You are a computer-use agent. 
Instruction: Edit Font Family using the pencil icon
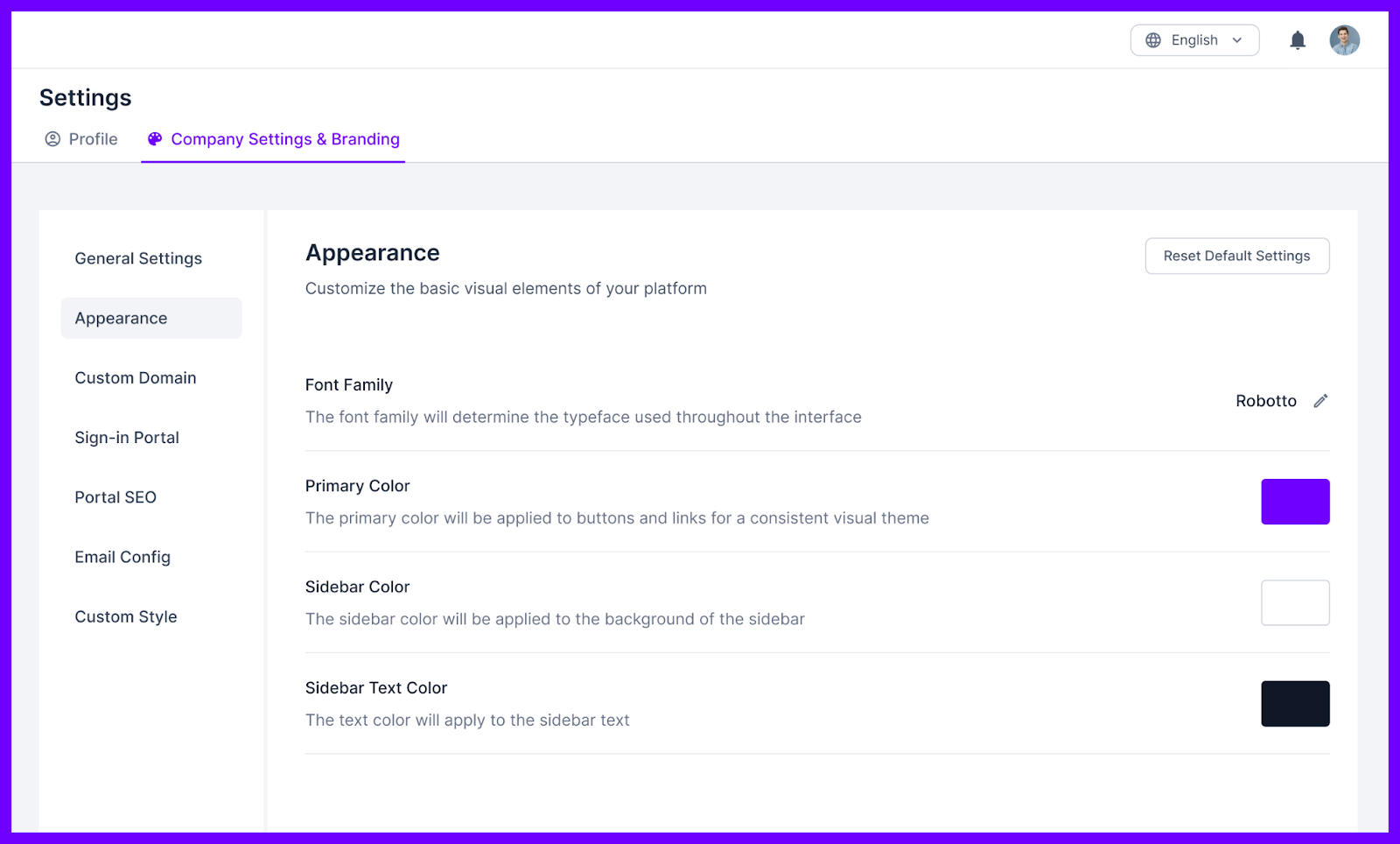point(1319,400)
